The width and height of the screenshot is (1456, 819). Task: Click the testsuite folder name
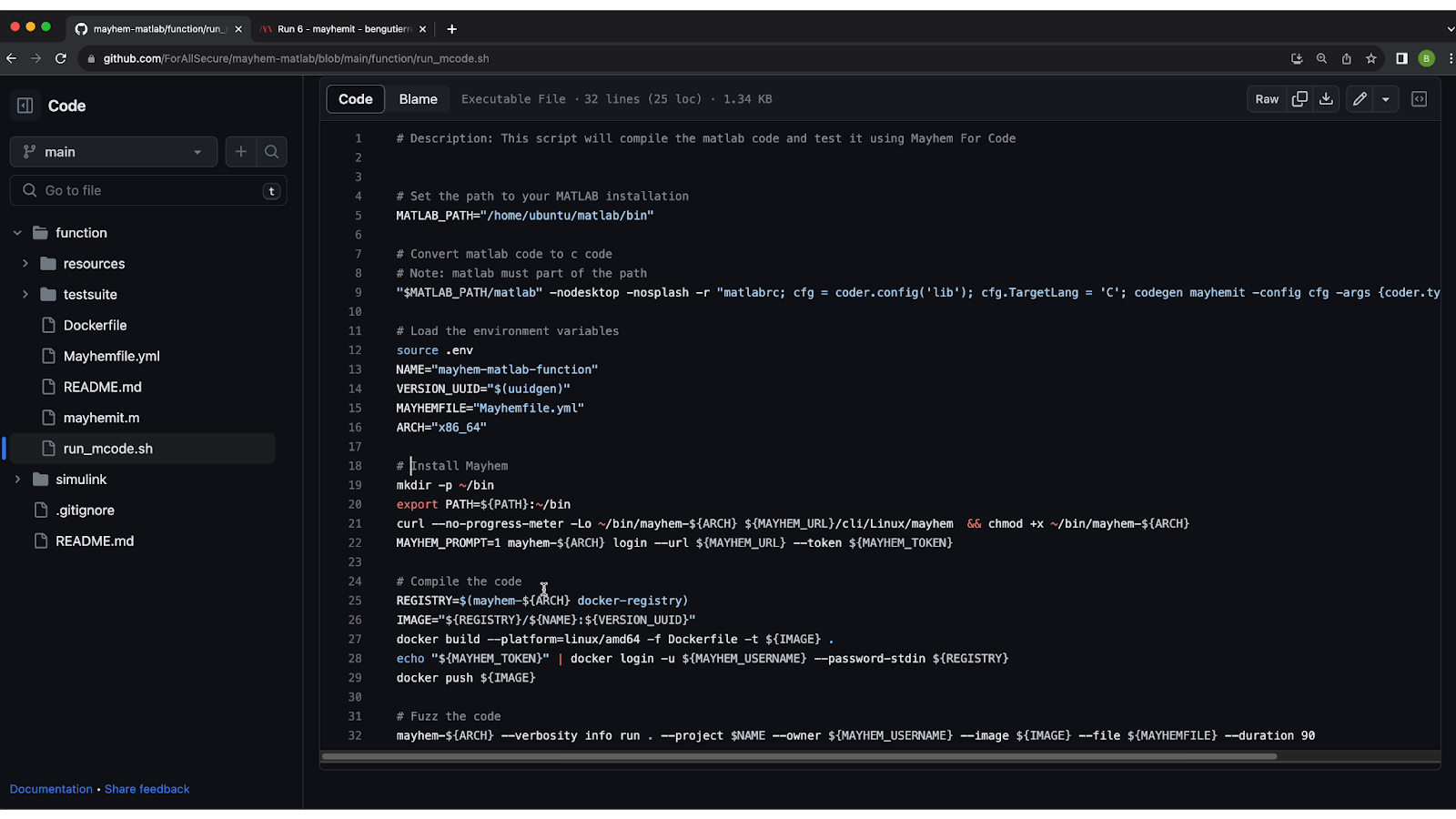[x=90, y=295]
